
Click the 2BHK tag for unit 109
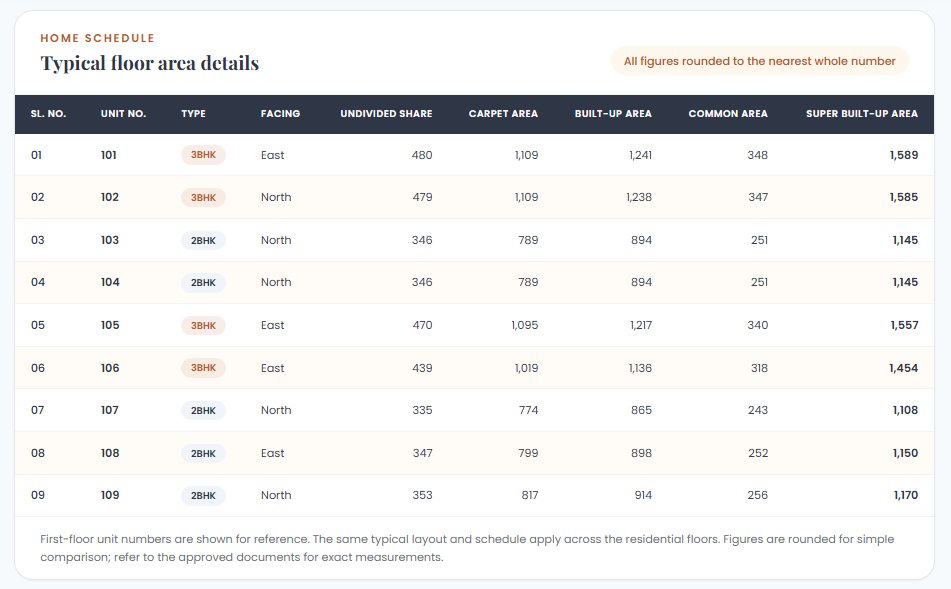click(203, 496)
